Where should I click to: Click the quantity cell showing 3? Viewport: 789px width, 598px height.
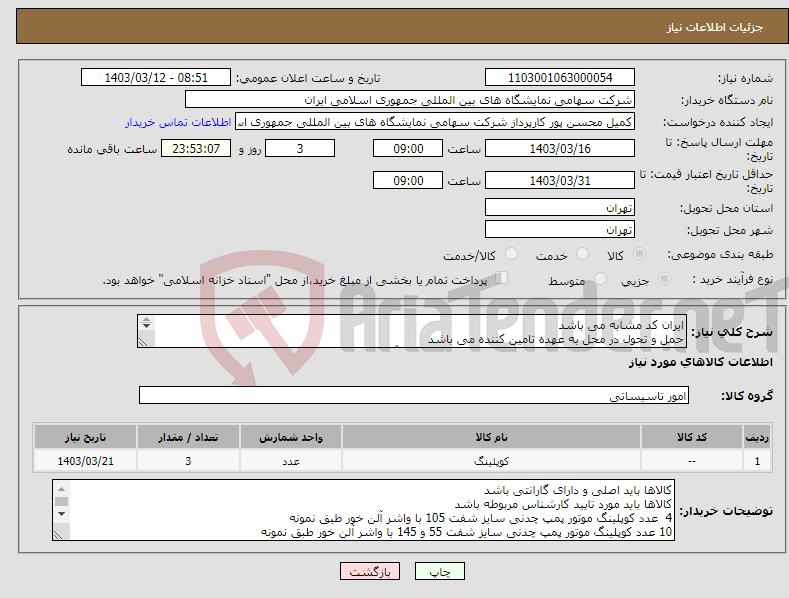tap(188, 461)
